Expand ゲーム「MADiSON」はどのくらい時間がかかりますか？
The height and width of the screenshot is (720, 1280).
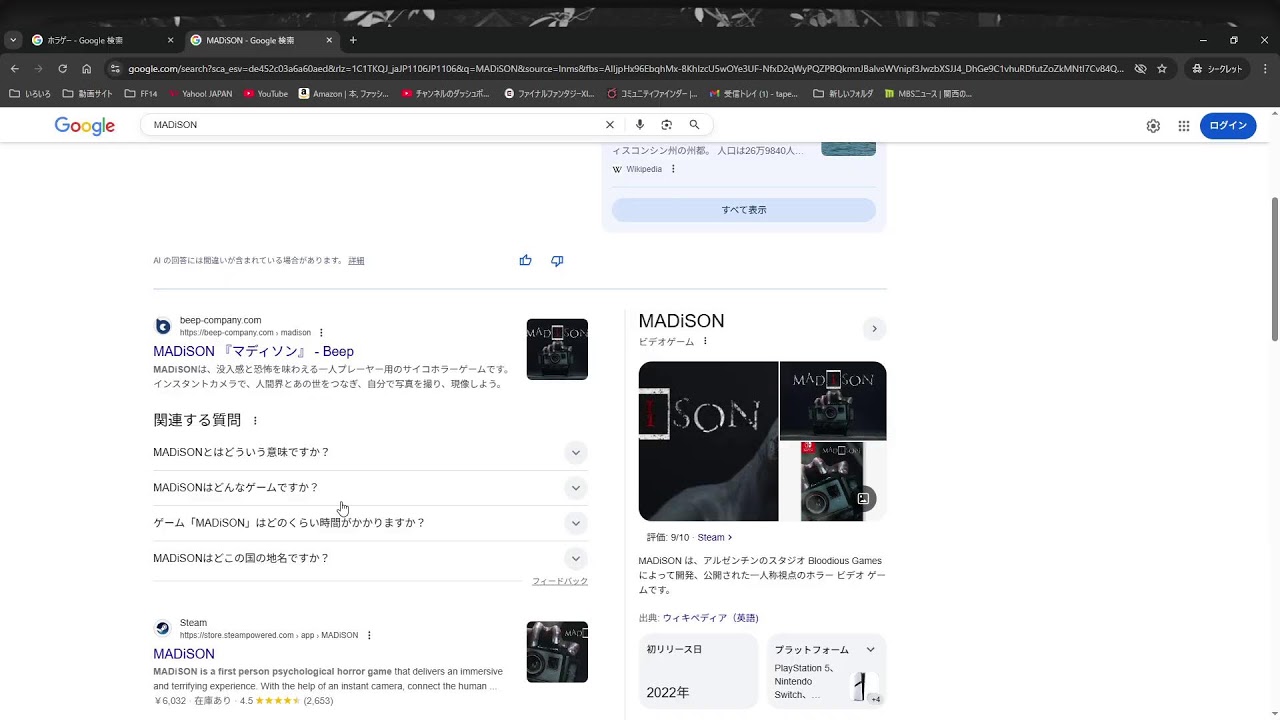coord(370,523)
